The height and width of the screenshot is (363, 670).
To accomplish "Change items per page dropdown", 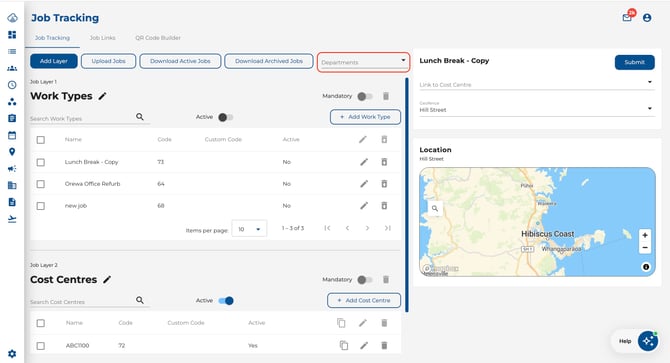I will click(x=250, y=229).
